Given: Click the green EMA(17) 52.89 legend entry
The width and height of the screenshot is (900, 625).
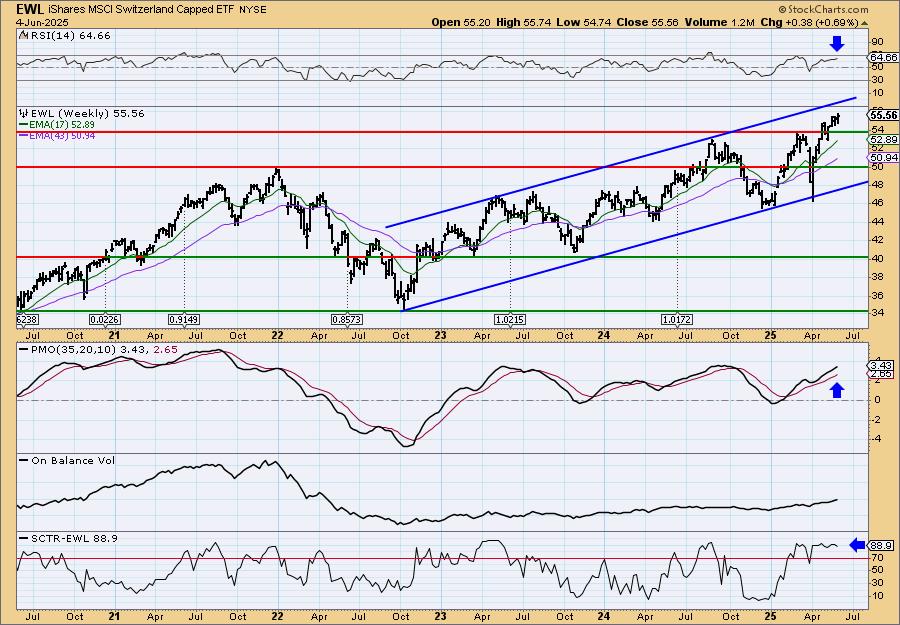Looking at the screenshot, I should click(x=57, y=125).
